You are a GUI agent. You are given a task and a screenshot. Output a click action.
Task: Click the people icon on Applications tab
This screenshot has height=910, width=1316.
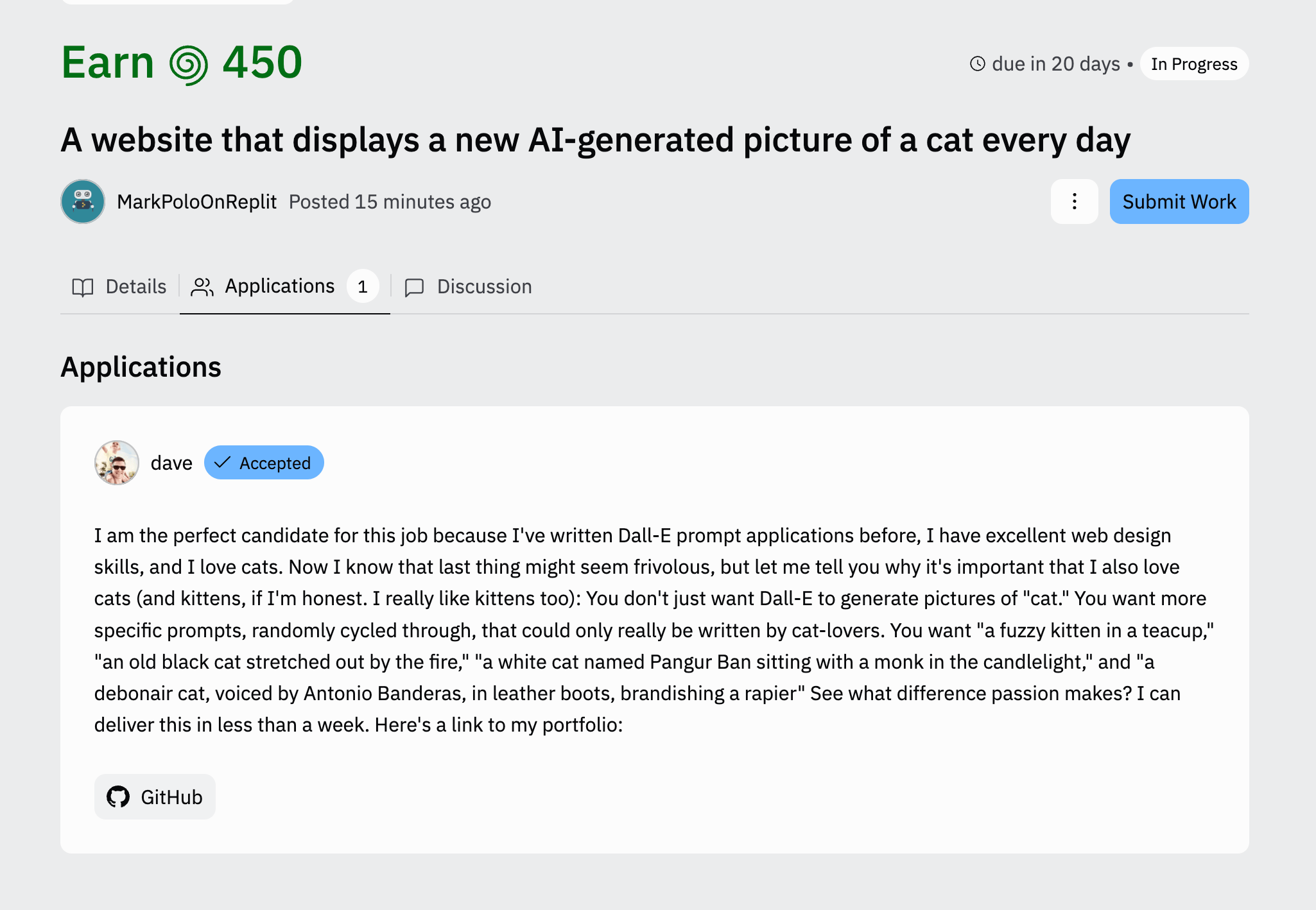(x=202, y=287)
